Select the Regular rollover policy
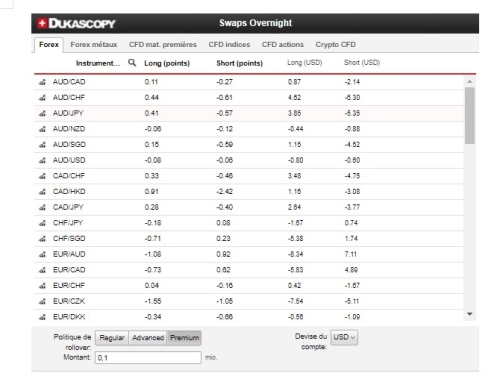This screenshot has height=379, width=500. (112, 338)
